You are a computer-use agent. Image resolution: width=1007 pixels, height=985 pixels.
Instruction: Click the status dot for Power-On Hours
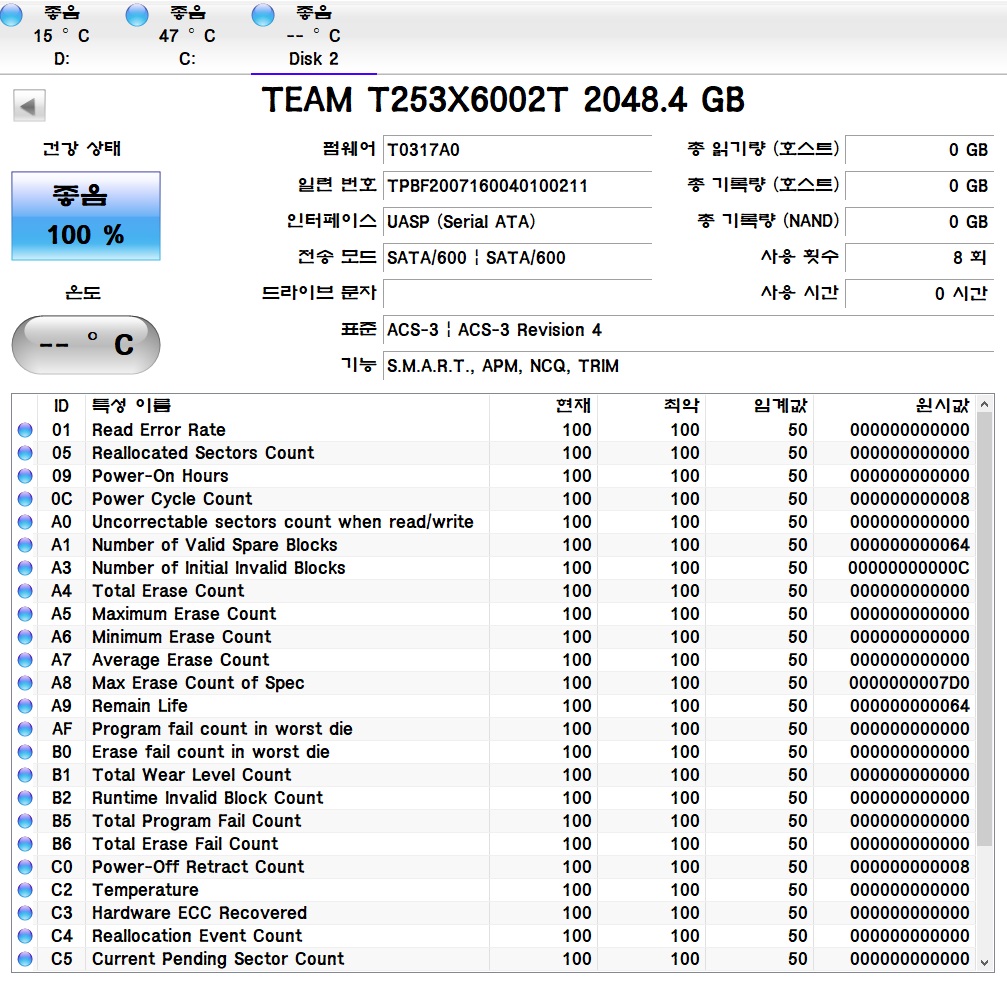coord(25,476)
